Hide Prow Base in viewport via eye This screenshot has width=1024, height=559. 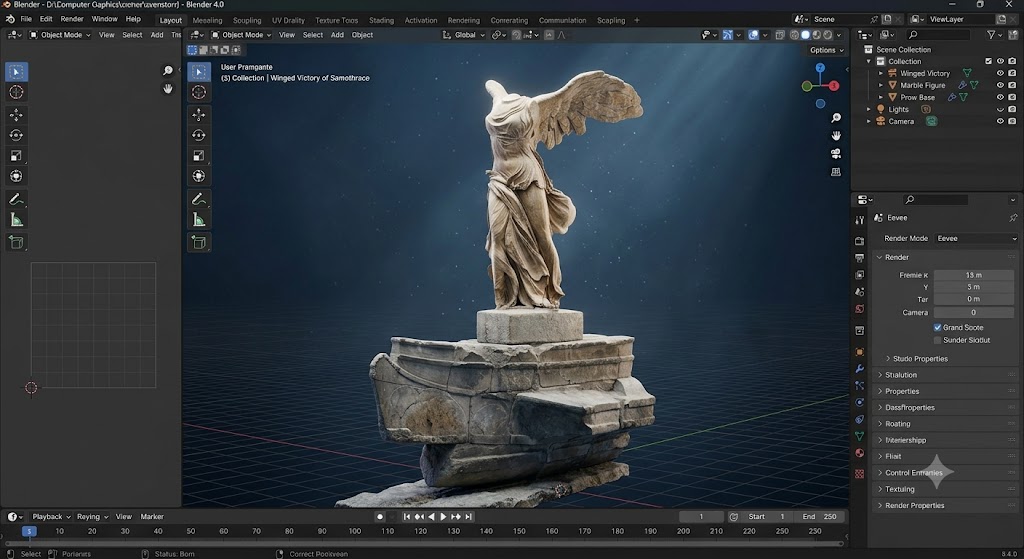tap(1000, 97)
